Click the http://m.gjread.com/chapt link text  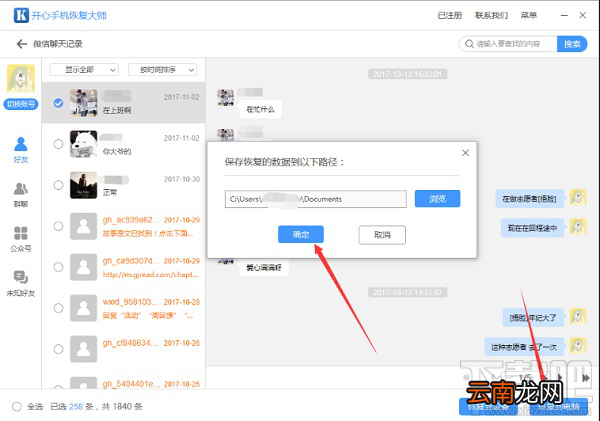click(x=150, y=274)
